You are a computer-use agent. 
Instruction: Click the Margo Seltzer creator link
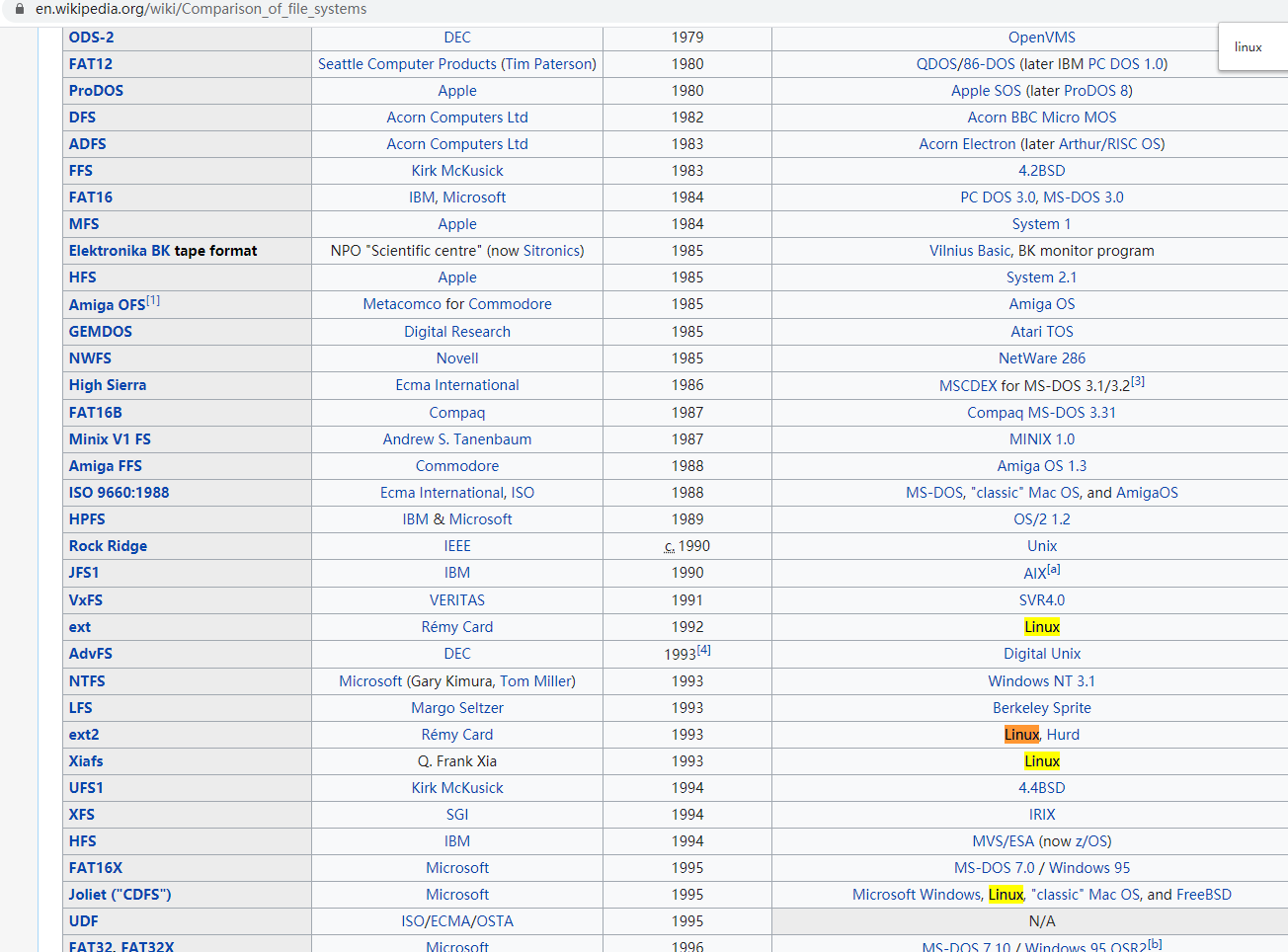tap(457, 708)
